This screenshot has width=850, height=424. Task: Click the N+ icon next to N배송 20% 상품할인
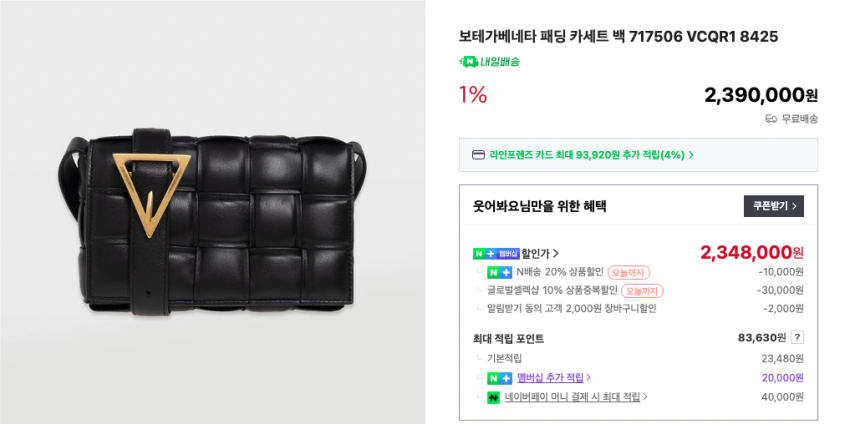(499, 272)
